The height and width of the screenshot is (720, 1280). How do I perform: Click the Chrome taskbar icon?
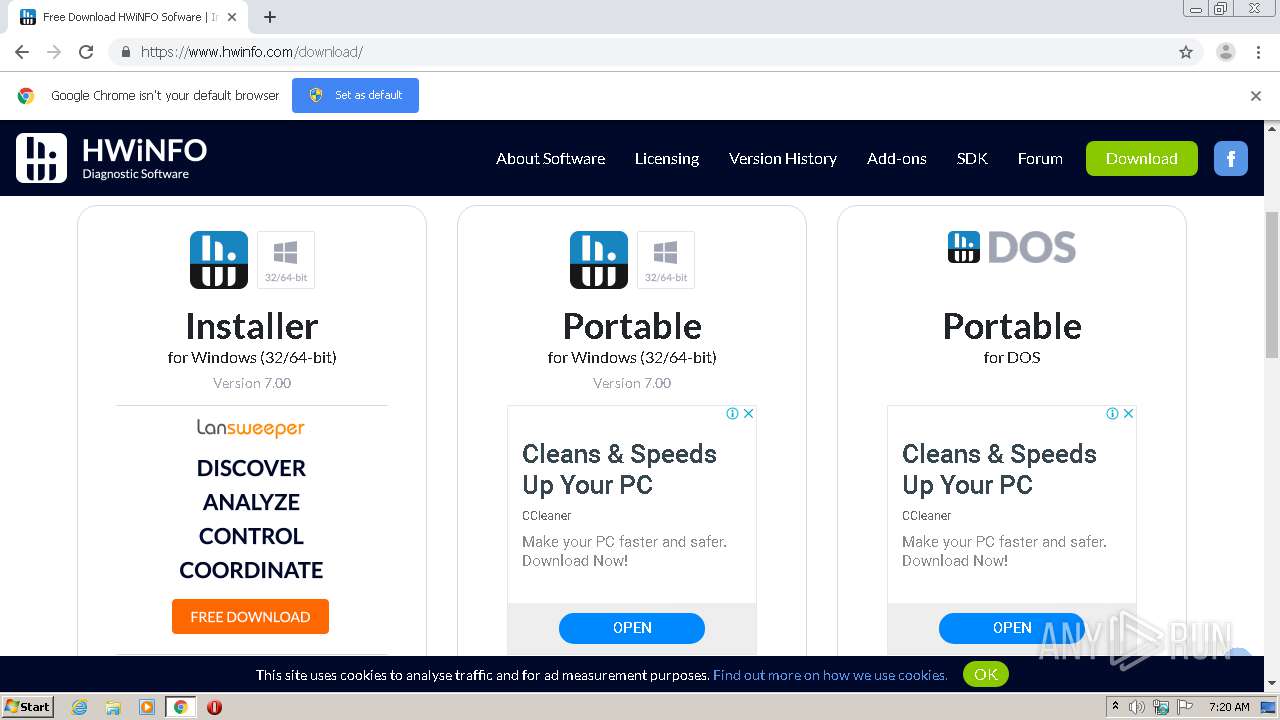[x=181, y=707]
